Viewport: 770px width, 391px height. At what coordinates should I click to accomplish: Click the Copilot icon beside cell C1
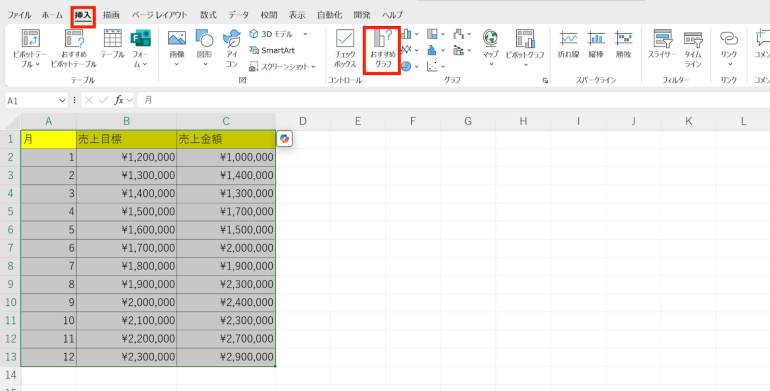[x=284, y=139]
